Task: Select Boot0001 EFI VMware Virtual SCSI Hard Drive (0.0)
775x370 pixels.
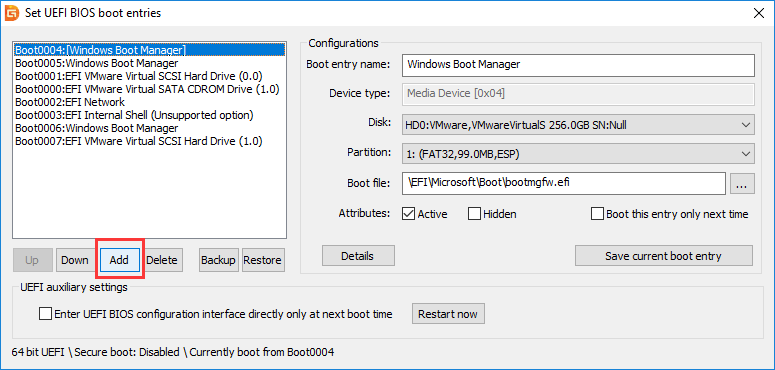Action: [x=149, y=76]
